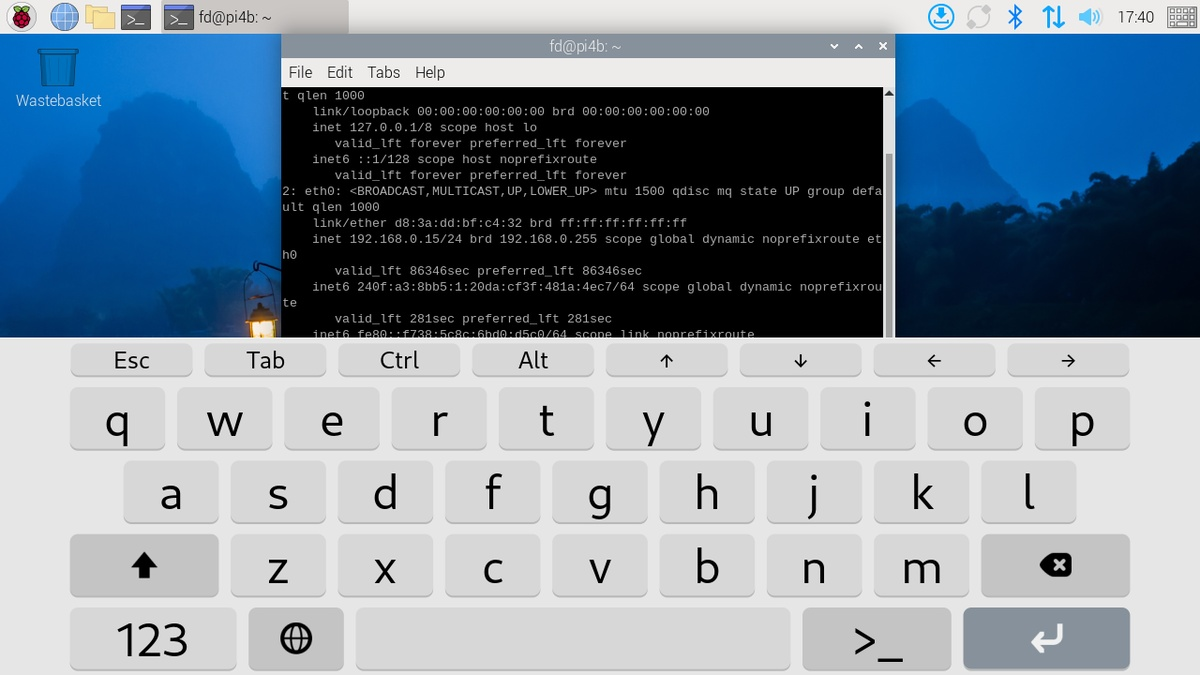This screenshot has width=1200, height=675.
Task: Tap the w key
Action: point(225,419)
